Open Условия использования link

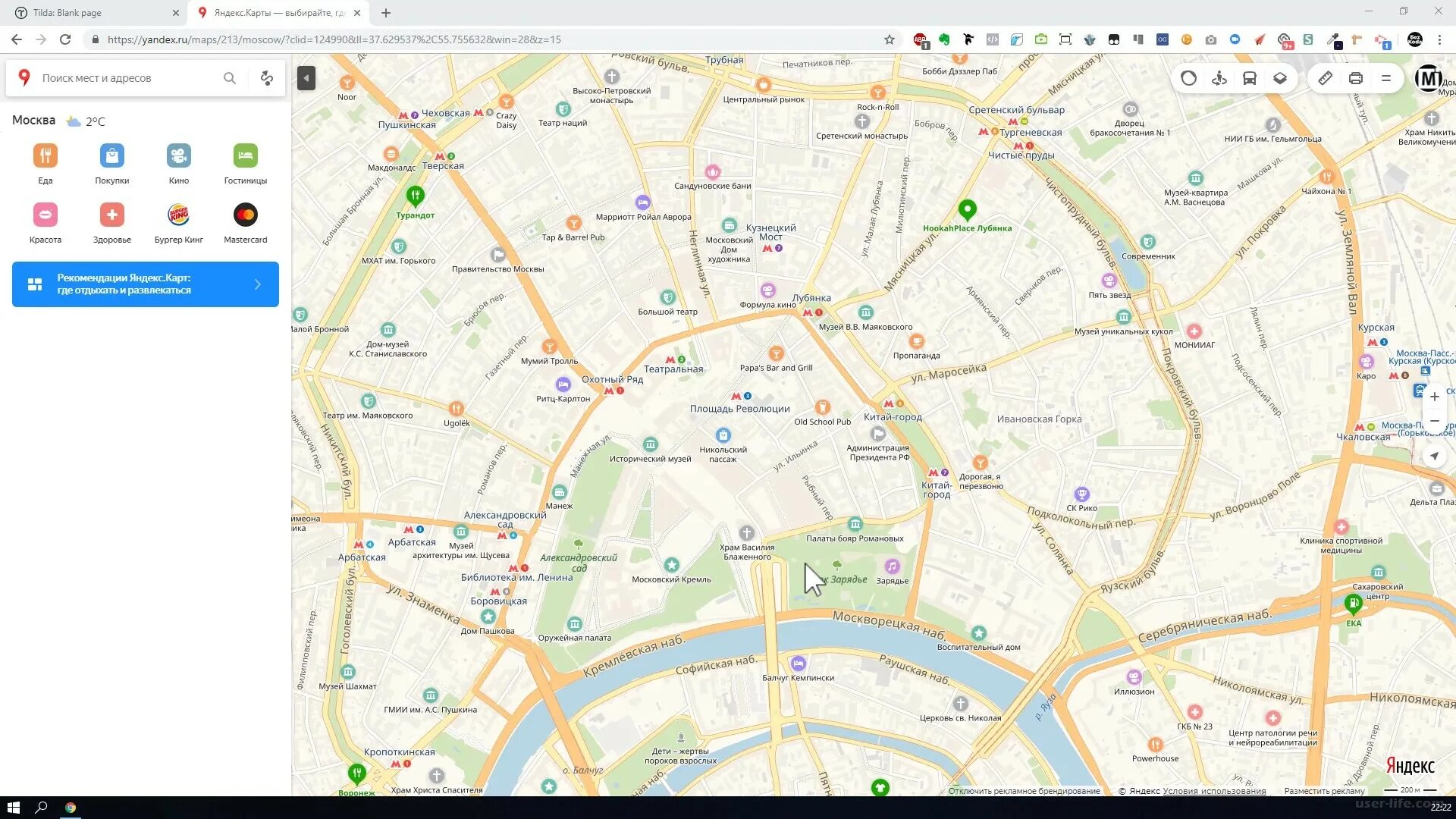coord(1214,791)
